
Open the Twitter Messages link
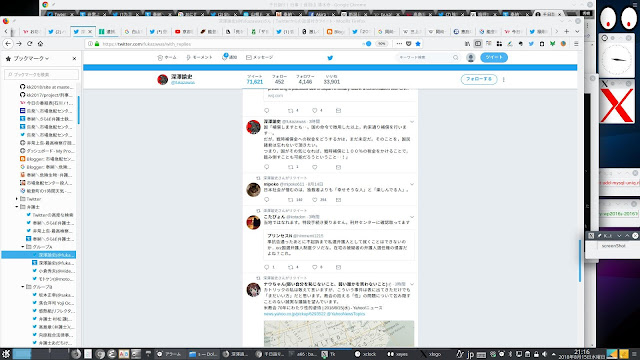click(260, 58)
